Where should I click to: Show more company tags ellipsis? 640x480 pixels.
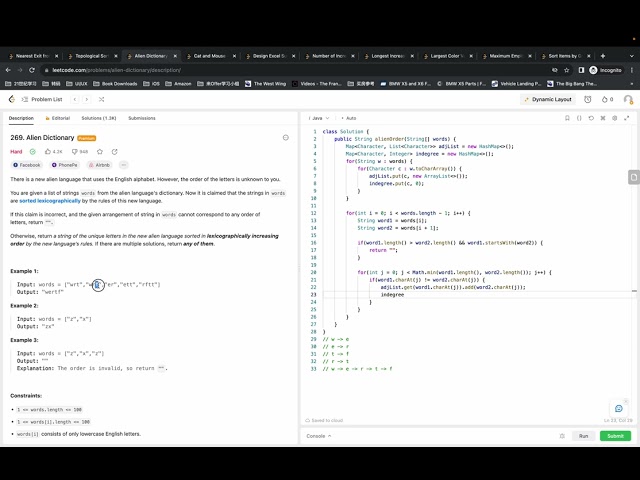point(124,165)
